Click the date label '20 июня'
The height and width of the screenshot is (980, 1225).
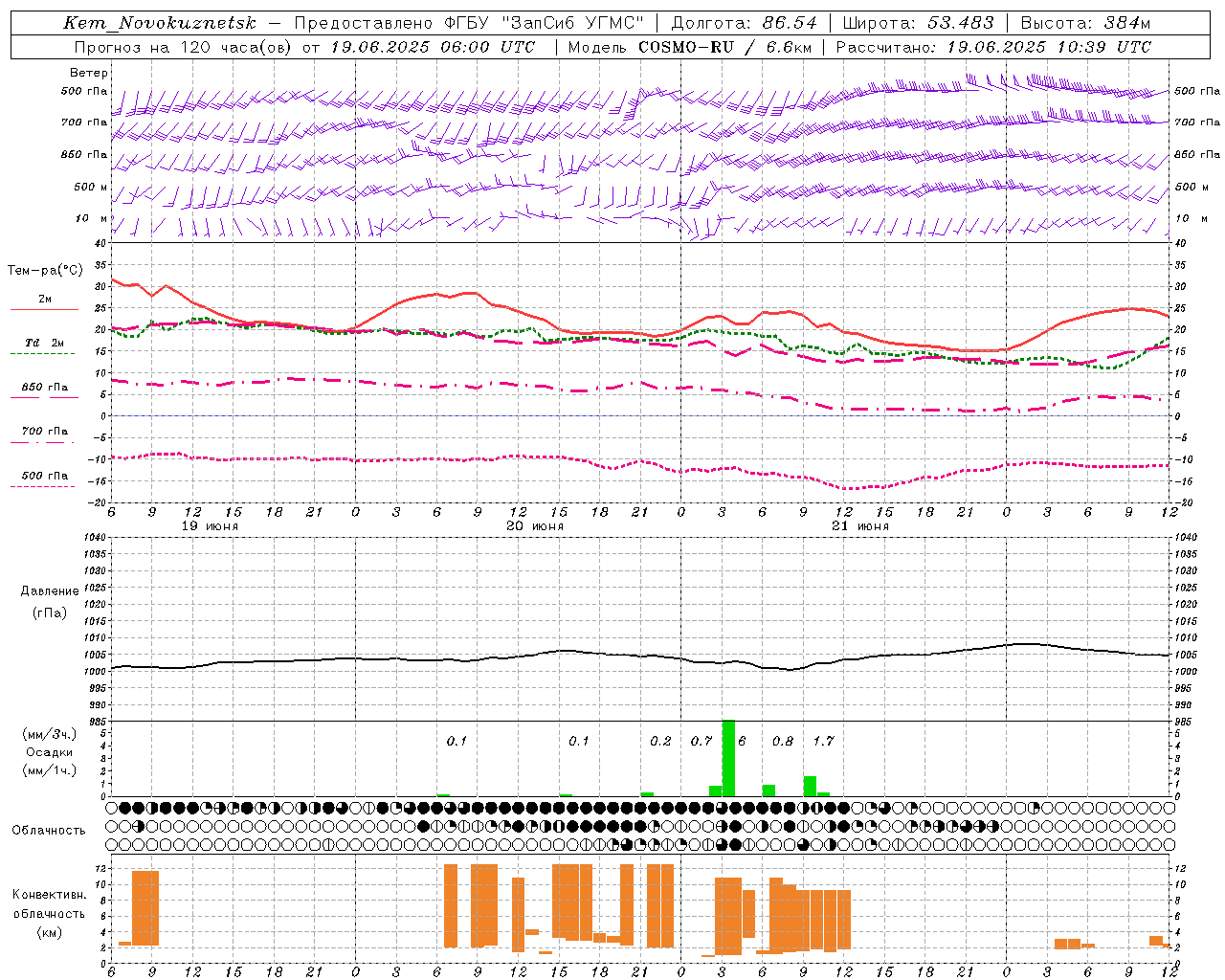pyautogui.click(x=535, y=526)
